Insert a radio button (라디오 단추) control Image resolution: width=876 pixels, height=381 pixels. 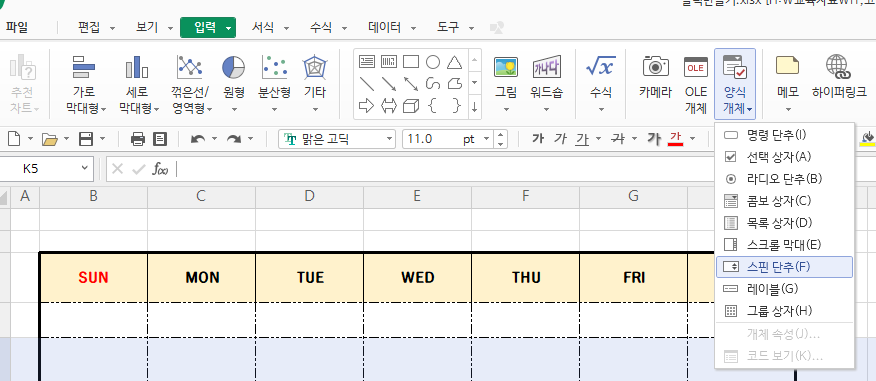point(784,179)
